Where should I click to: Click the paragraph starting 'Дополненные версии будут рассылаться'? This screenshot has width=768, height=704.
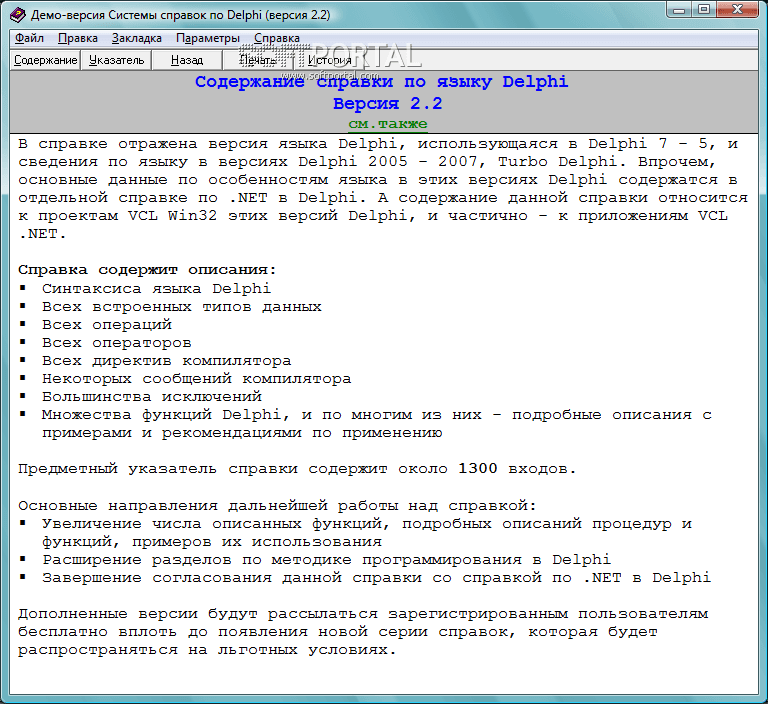(363, 632)
